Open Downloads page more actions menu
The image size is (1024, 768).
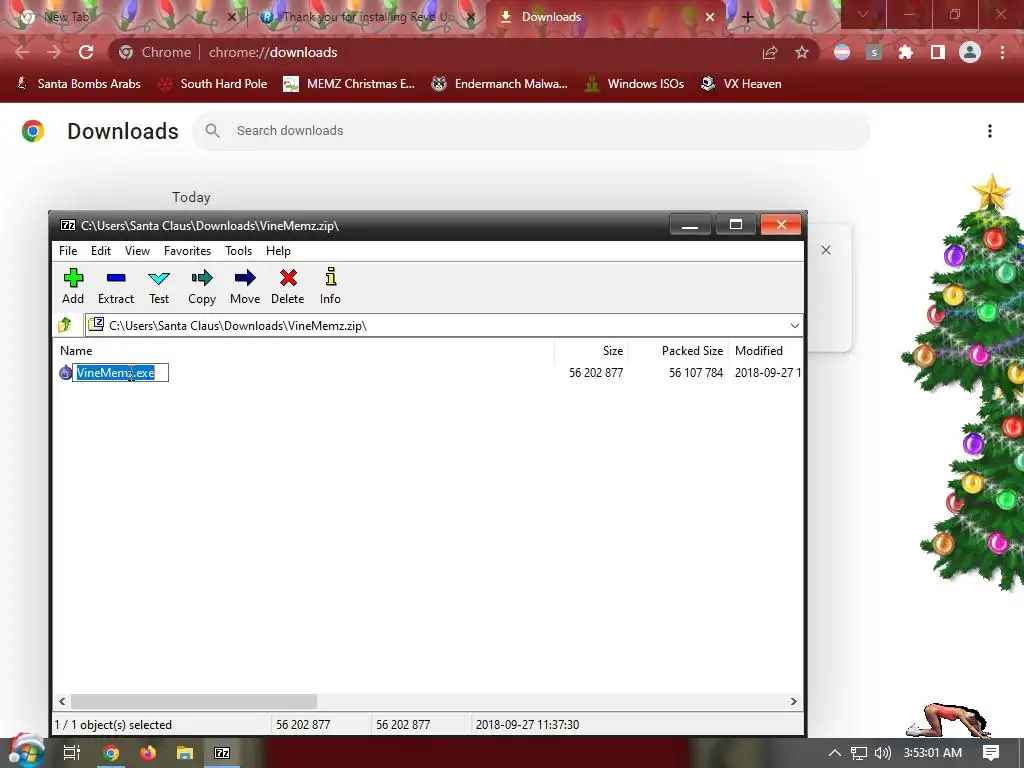pyautogui.click(x=990, y=131)
